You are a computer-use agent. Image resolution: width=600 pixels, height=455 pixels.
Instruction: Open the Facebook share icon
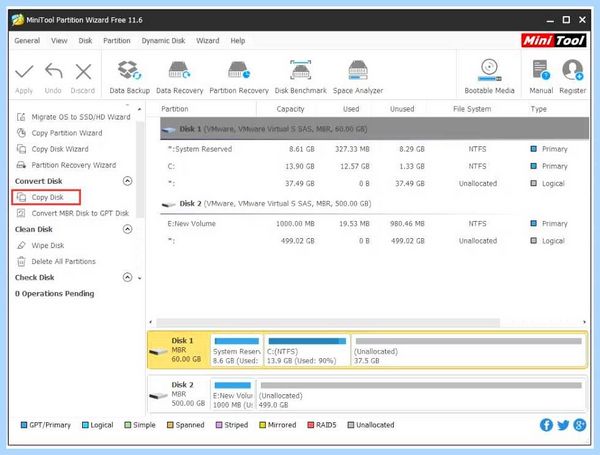pos(546,425)
